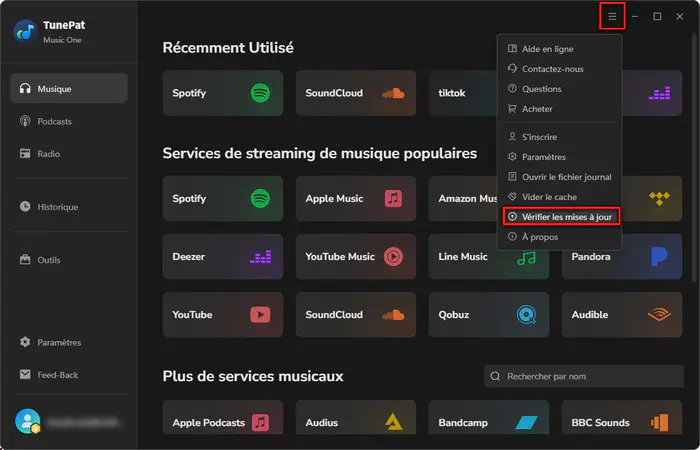700x450 pixels.
Task: Select Contactez-nous from the menu
Action: tap(559, 69)
